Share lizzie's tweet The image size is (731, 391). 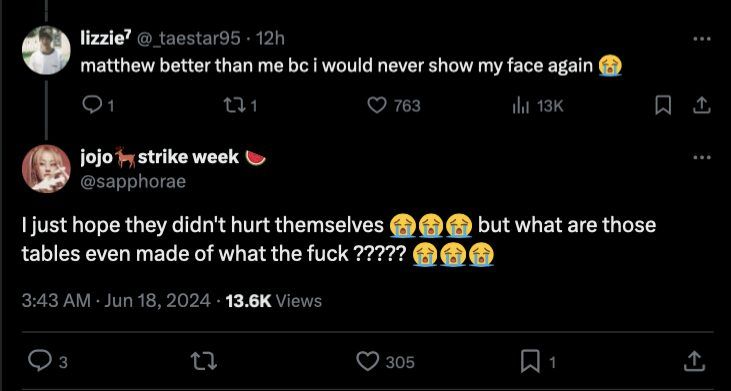point(701,107)
